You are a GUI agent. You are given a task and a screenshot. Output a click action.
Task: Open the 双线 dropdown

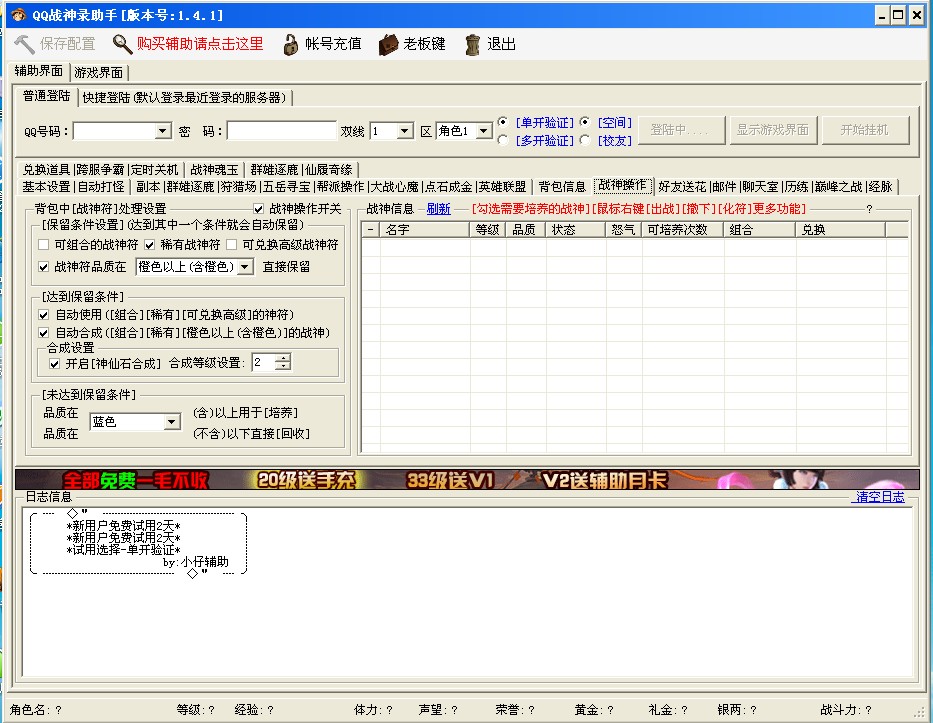[405, 131]
